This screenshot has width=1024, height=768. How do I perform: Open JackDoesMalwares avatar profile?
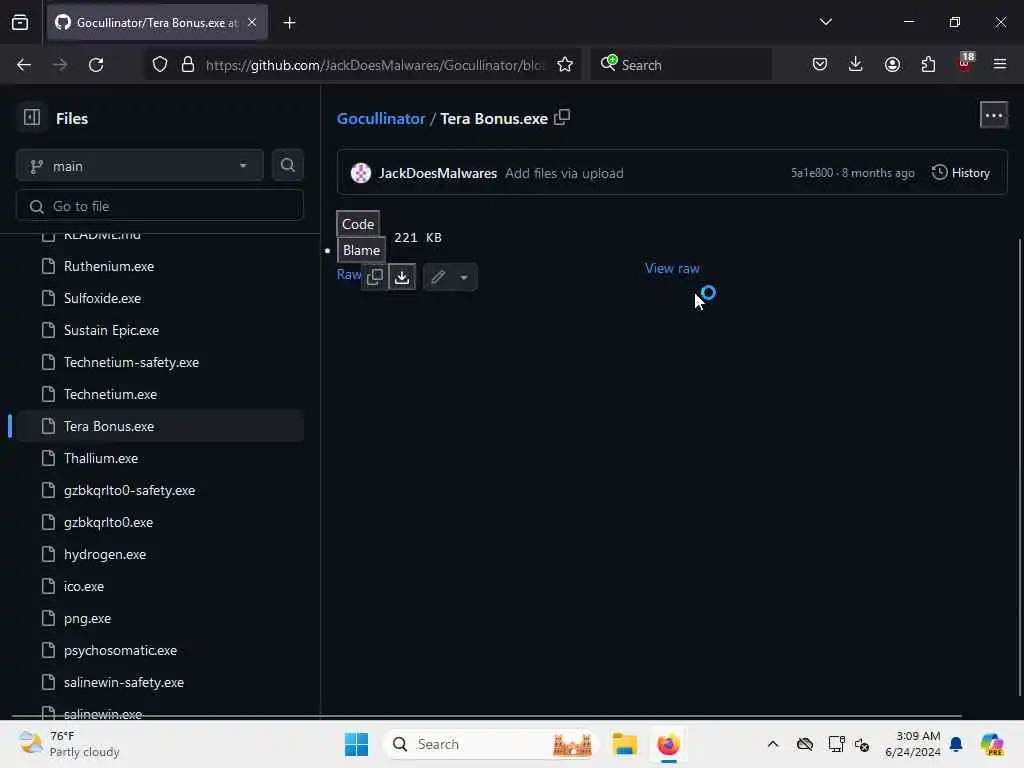[x=360, y=173]
